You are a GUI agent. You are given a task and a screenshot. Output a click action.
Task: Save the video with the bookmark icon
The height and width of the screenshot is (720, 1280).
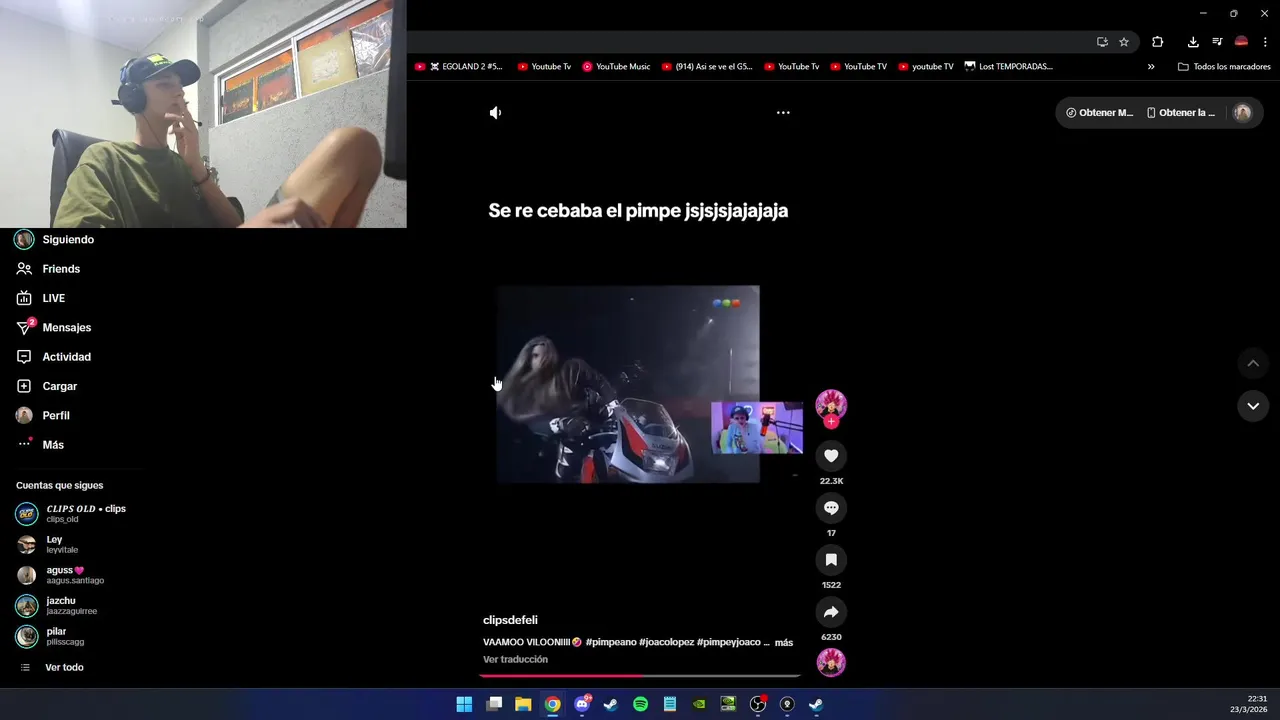(x=831, y=560)
